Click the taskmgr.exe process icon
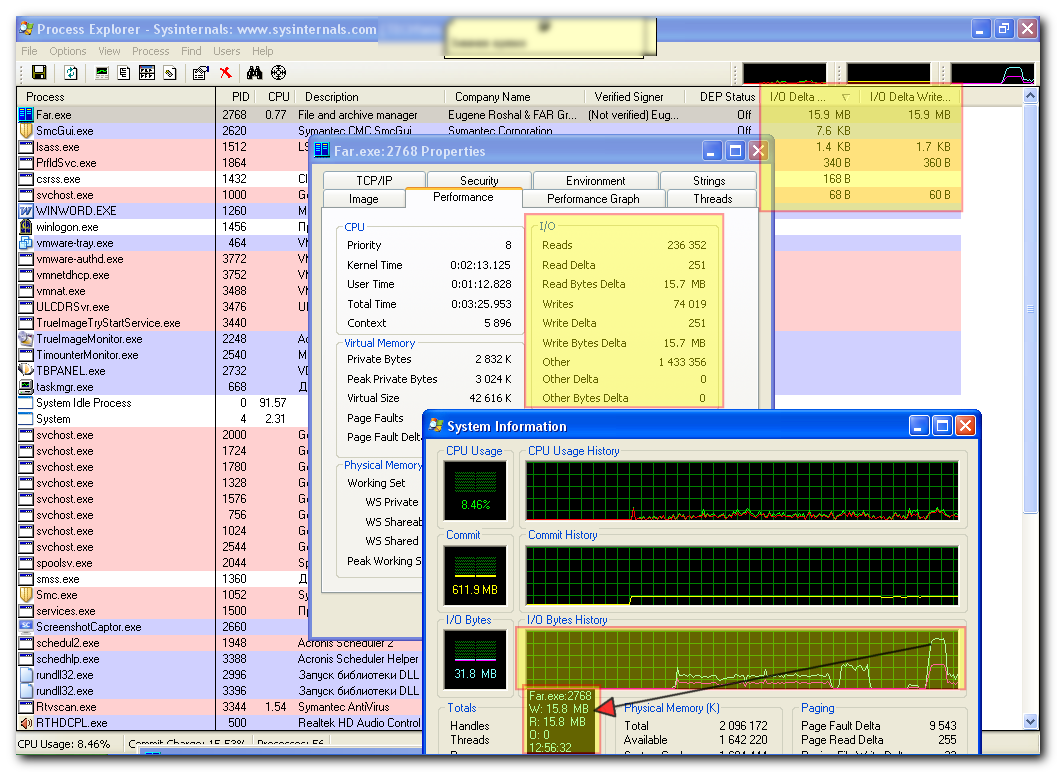The height and width of the screenshot is (772, 1057). point(26,386)
